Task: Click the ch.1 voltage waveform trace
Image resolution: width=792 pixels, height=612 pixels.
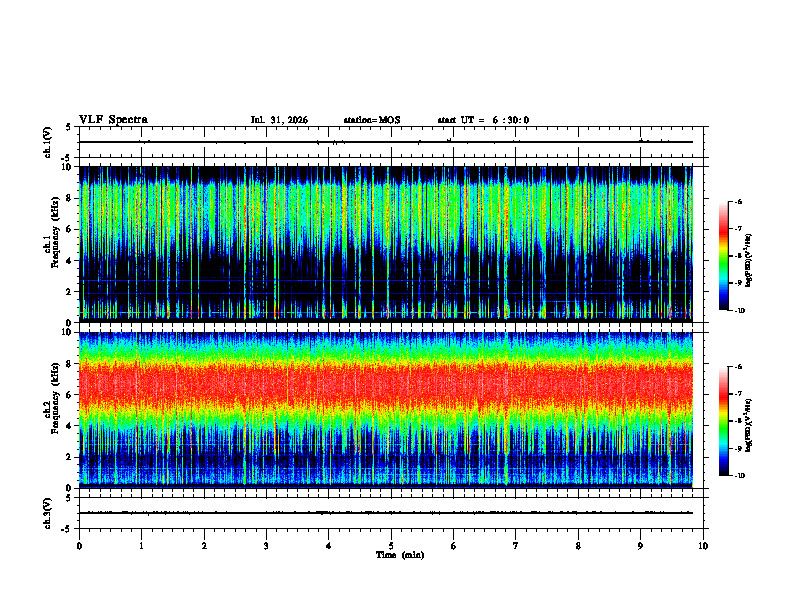Action: 386,142
